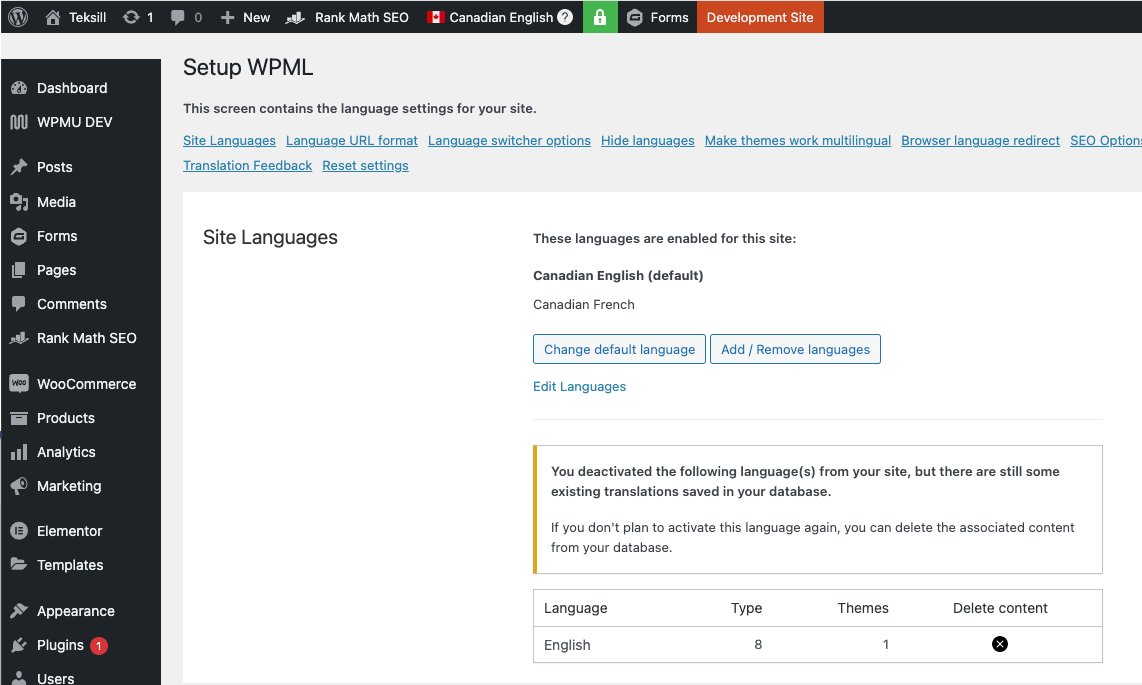Image resolution: width=1142 pixels, height=685 pixels.
Task: Click the plus New content button
Action: click(x=245, y=17)
